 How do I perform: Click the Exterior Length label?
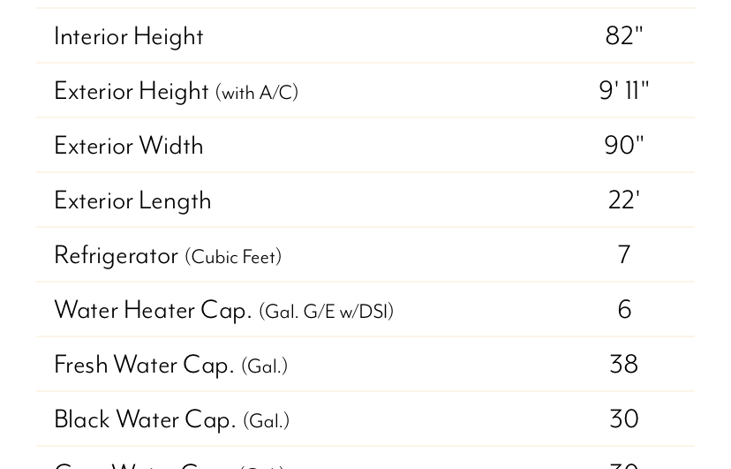click(x=133, y=201)
